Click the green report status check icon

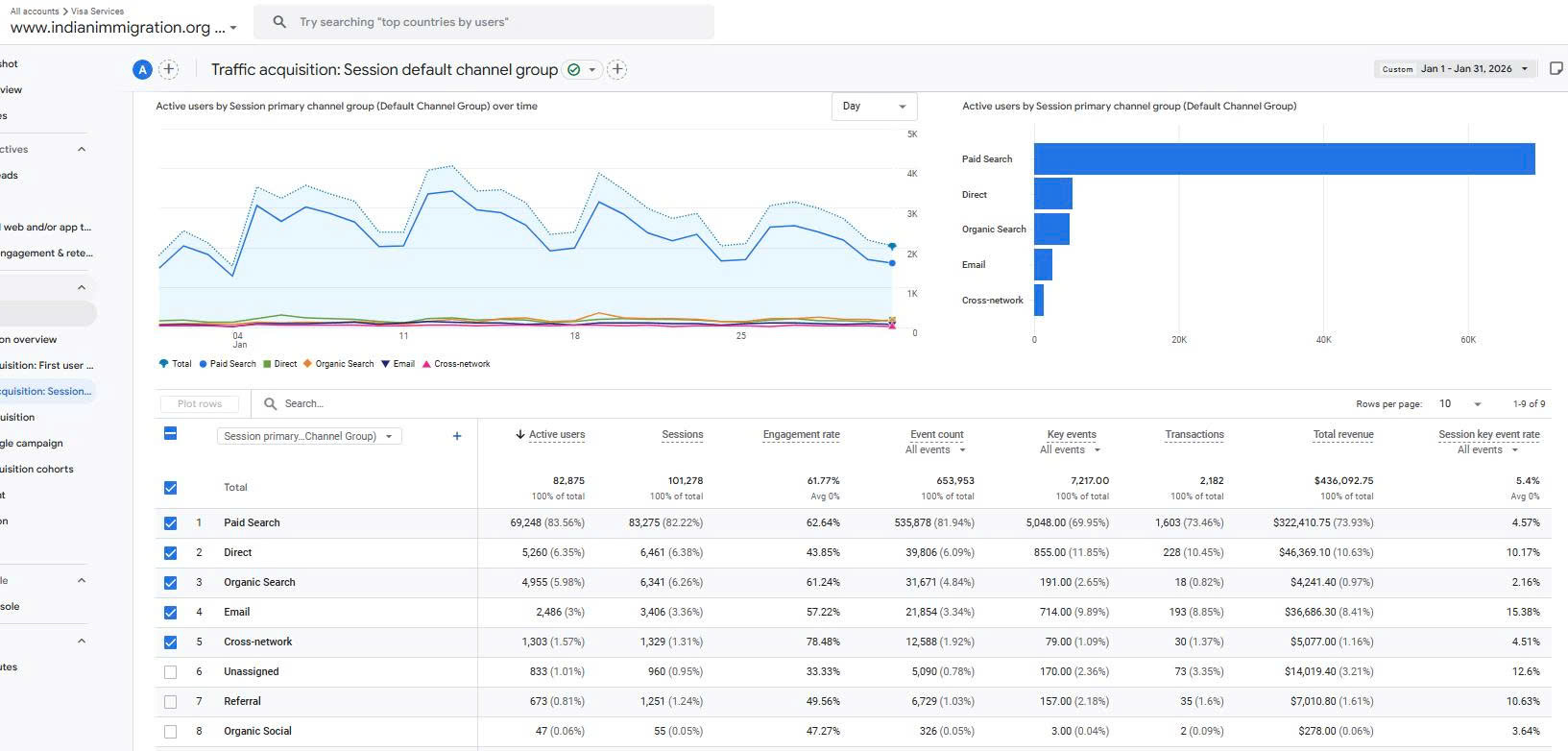tap(574, 69)
